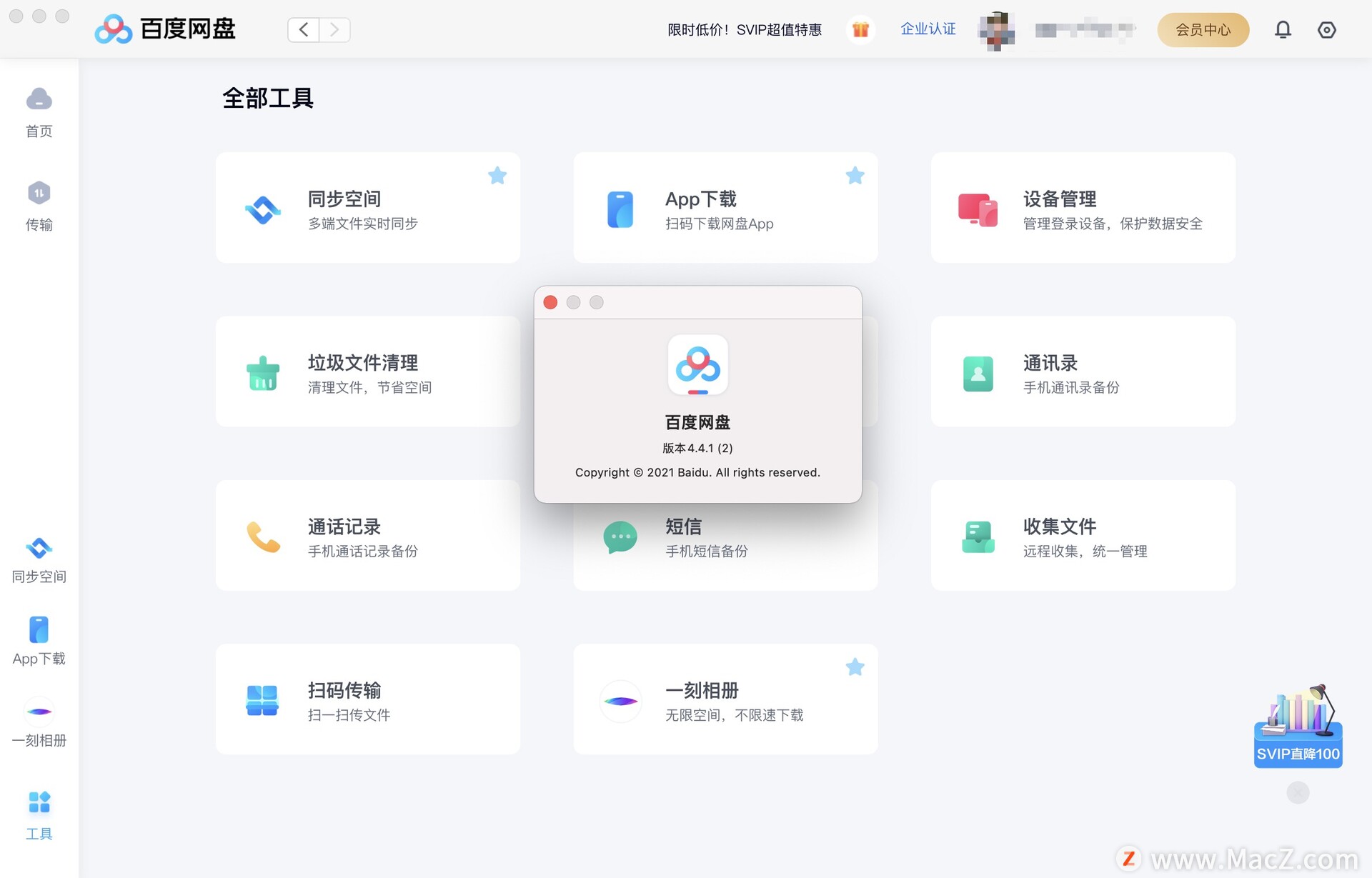Click 扫一扫传文件 subtitle

coord(349,714)
